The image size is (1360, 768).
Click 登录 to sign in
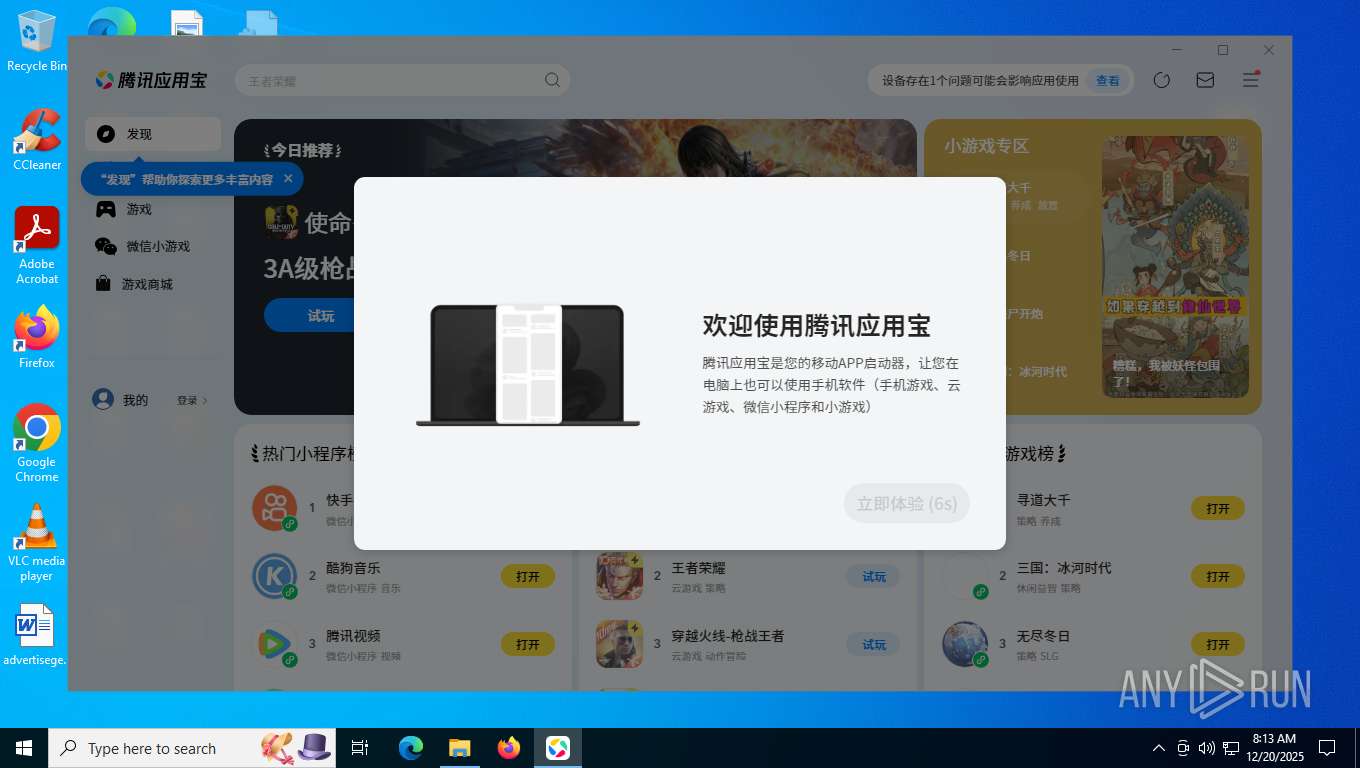192,400
